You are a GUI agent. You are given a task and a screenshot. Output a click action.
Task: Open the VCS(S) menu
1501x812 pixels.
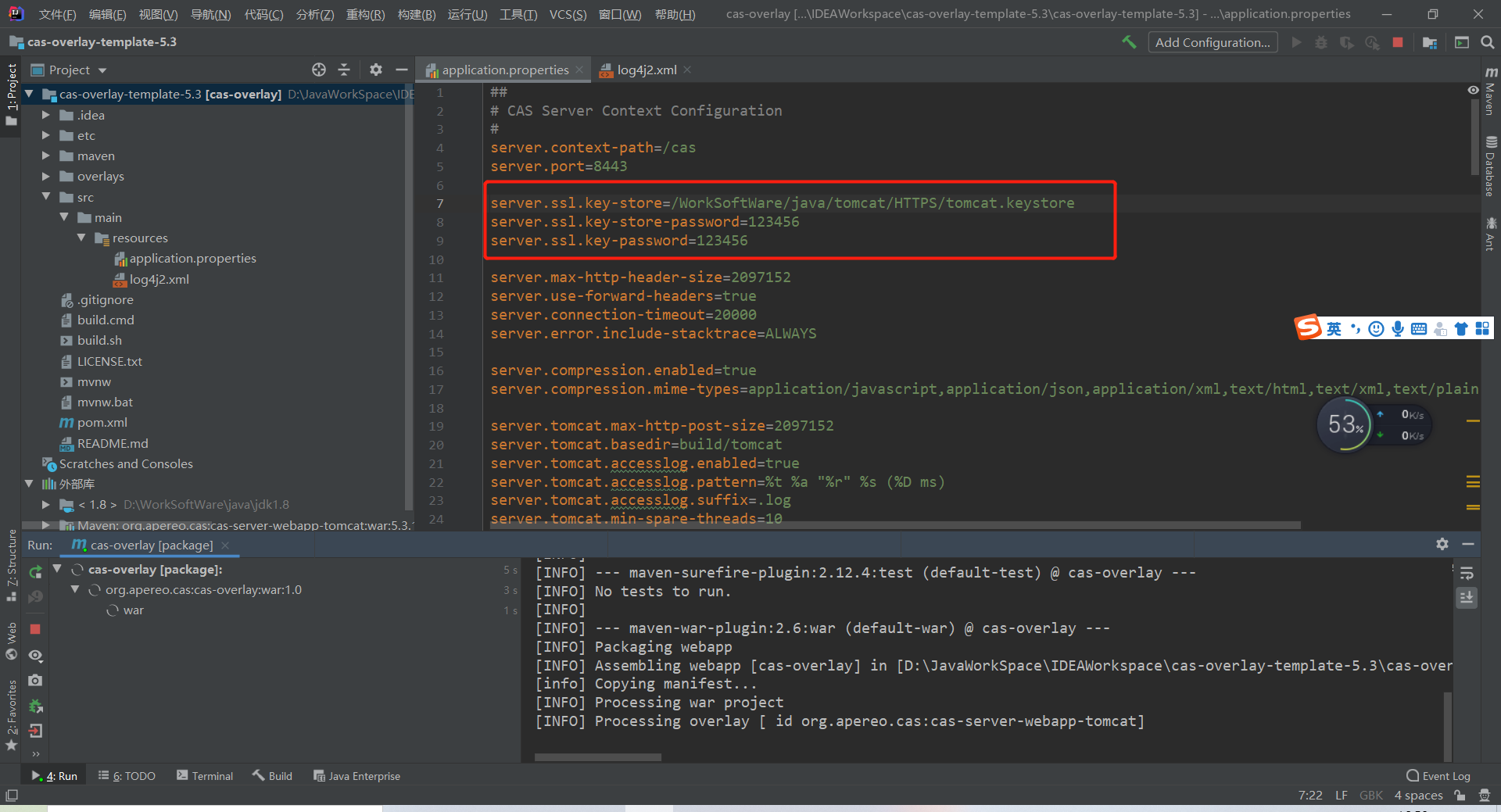click(568, 14)
